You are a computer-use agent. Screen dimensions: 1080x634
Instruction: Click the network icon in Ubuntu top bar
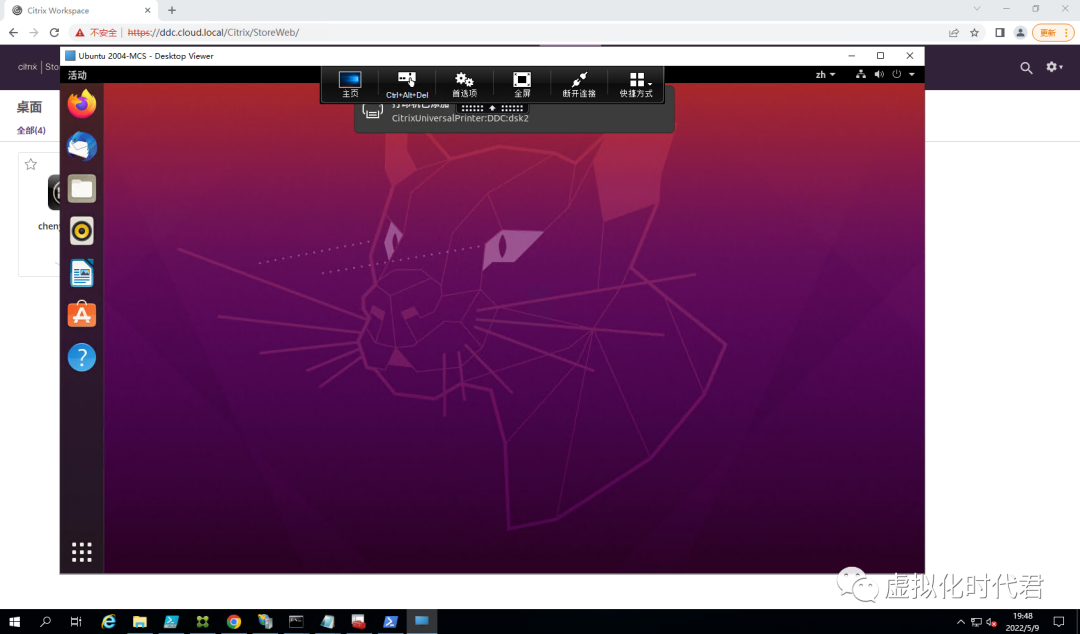pyautogui.click(x=860, y=74)
